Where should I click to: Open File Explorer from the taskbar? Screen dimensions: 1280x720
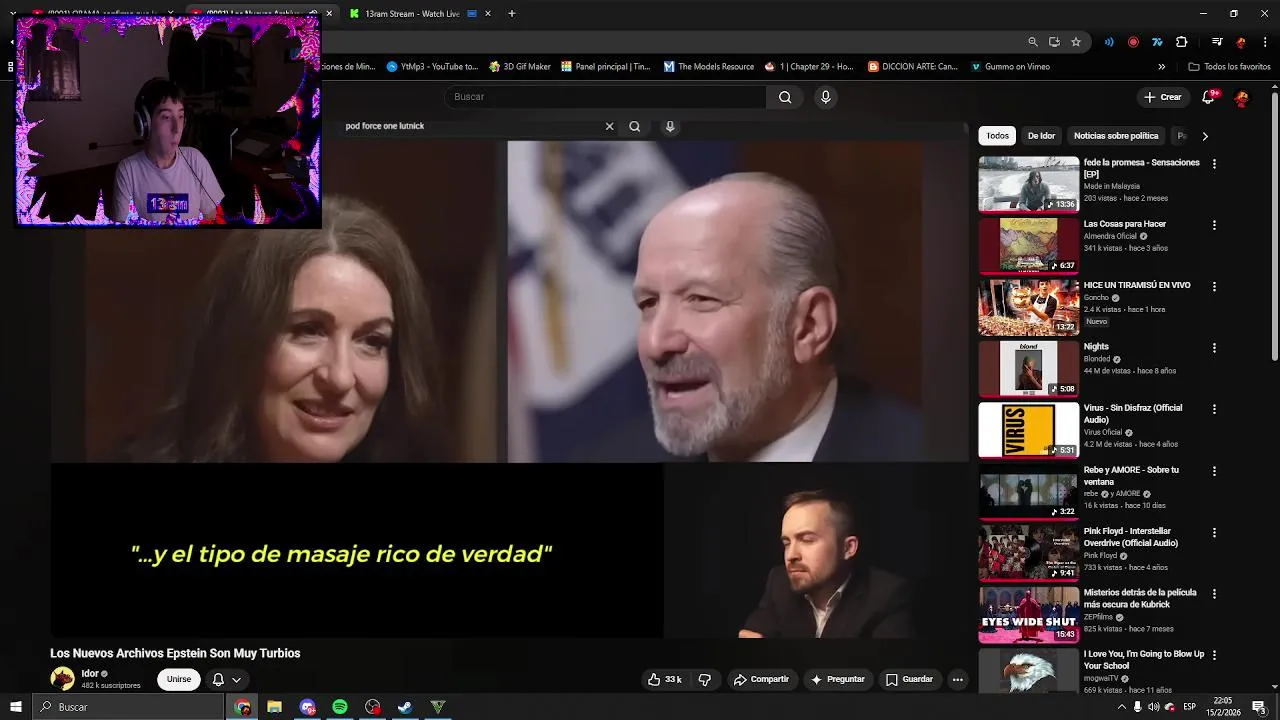pyautogui.click(x=274, y=707)
